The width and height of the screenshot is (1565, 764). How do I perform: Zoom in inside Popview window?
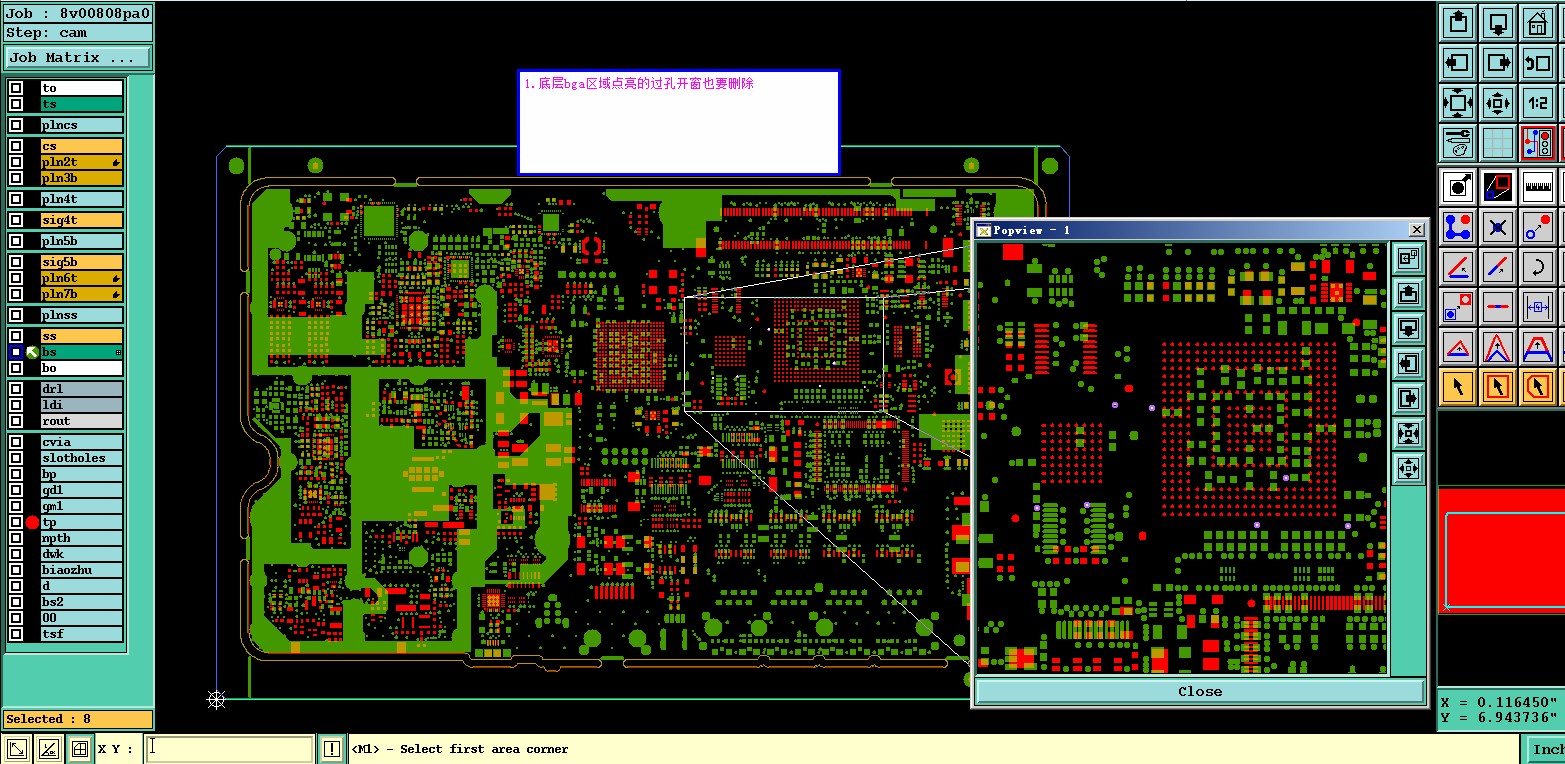pyautogui.click(x=1408, y=434)
